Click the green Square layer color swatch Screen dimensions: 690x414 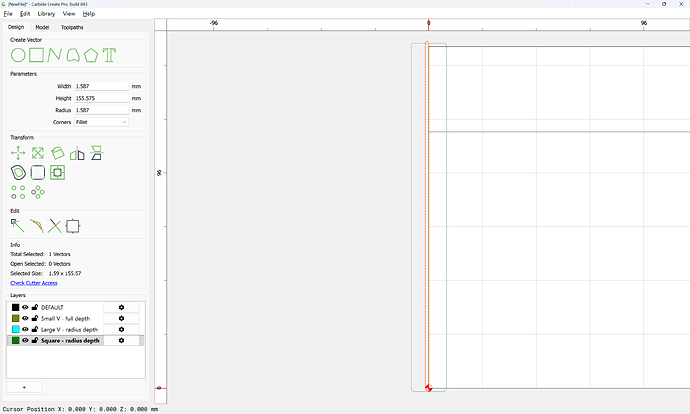[15, 341]
